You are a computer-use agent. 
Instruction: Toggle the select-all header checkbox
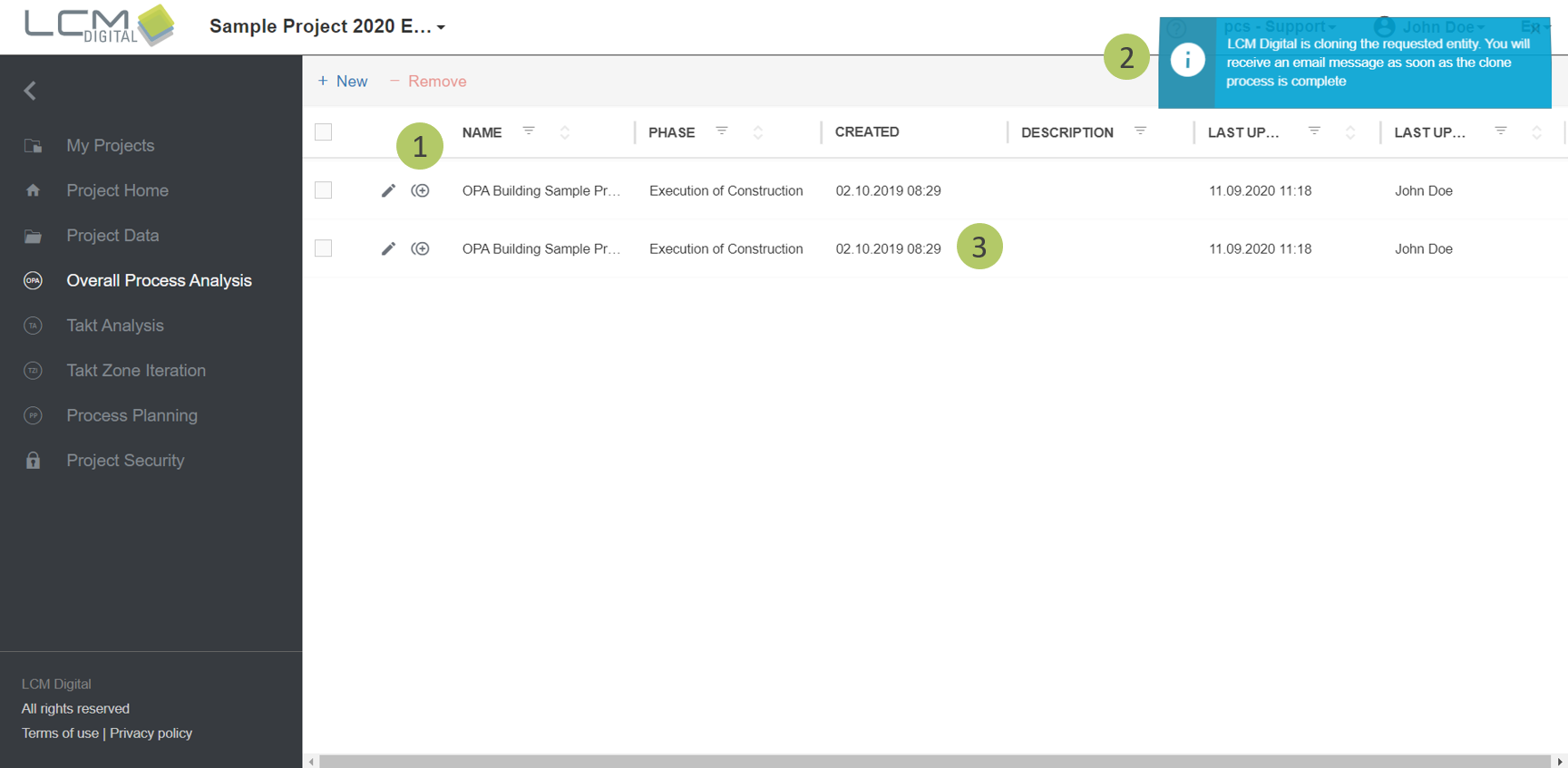(x=324, y=132)
